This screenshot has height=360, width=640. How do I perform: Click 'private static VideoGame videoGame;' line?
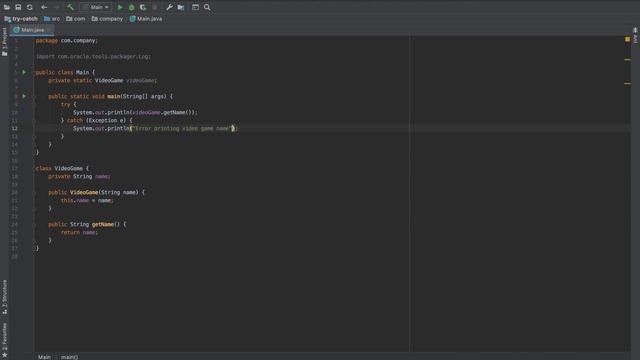(102, 80)
